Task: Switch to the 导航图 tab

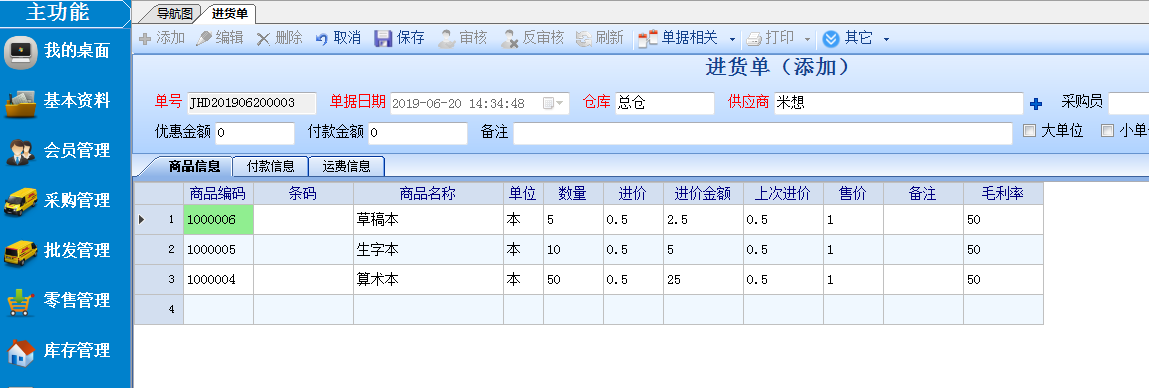Action: coord(174,13)
